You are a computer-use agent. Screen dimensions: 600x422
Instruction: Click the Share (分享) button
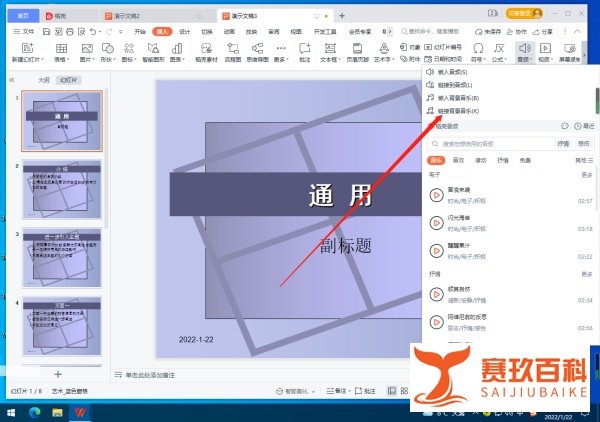[543, 32]
